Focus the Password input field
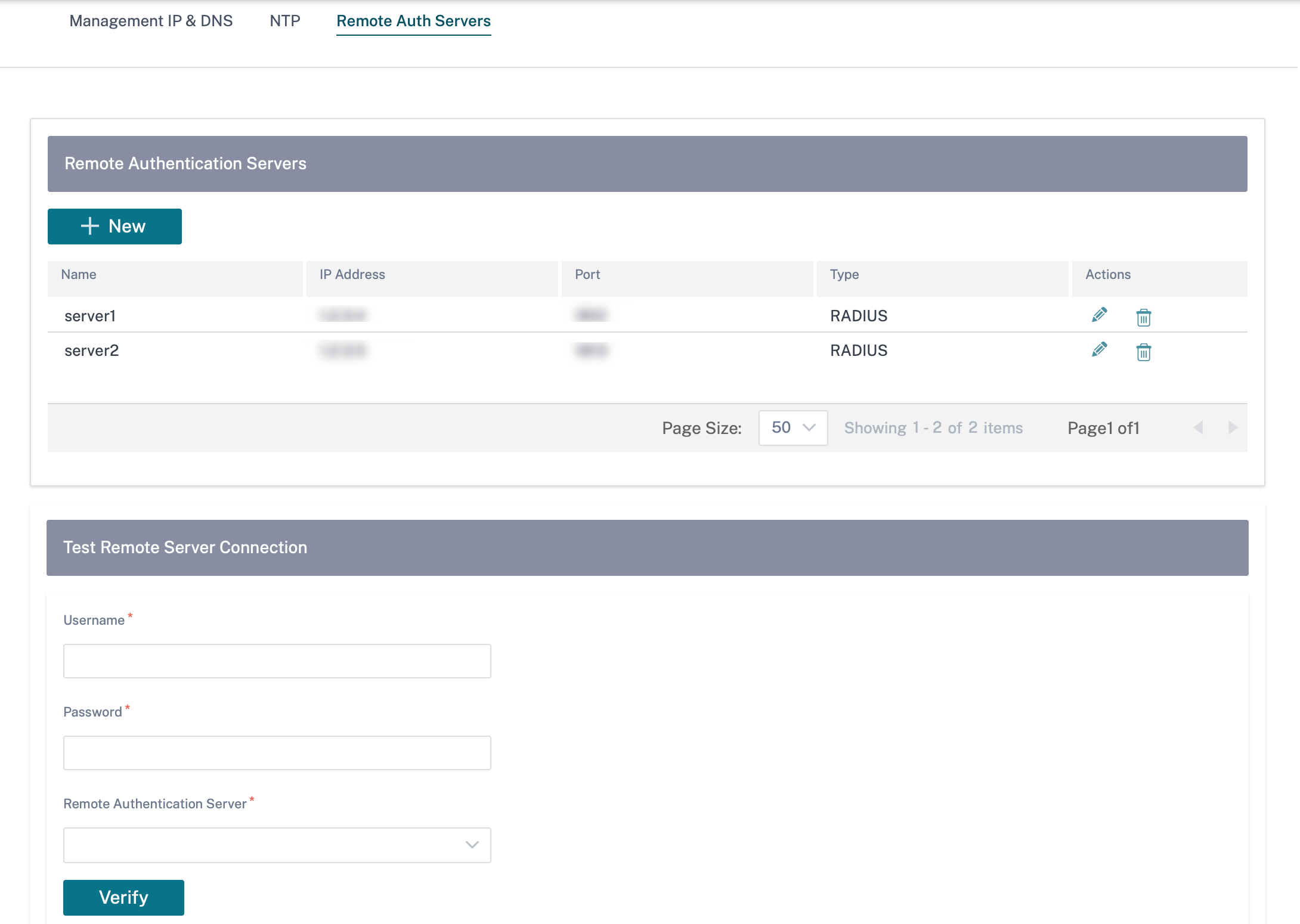Screen dimensions: 1300x924 click(x=277, y=752)
